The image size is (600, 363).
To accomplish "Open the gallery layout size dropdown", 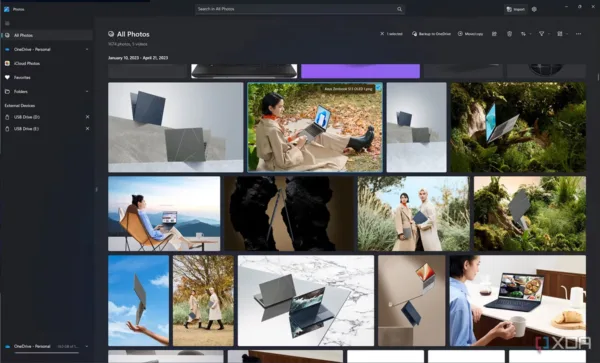I will point(562,34).
